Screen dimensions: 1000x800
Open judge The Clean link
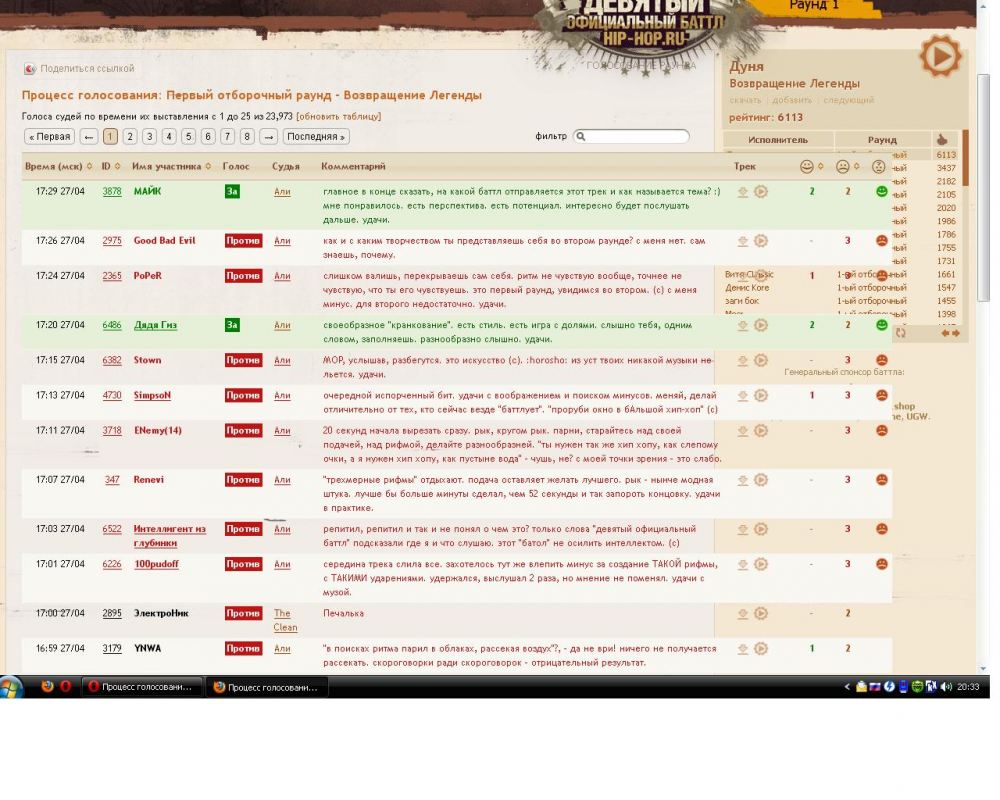[x=285, y=620]
